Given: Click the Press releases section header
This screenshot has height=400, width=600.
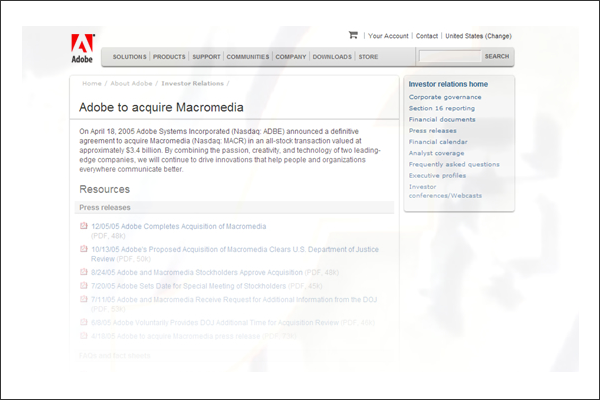Looking at the screenshot, I should tap(234, 207).
